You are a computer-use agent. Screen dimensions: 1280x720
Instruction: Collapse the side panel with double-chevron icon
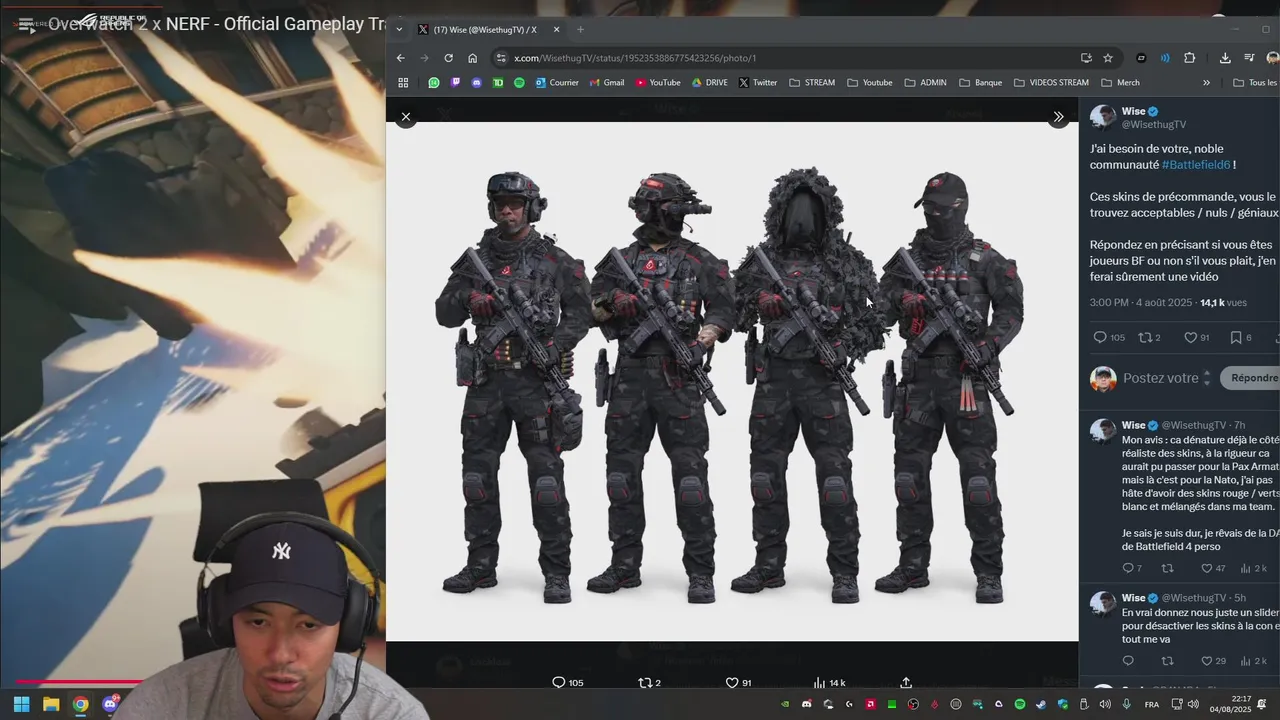[1058, 117]
